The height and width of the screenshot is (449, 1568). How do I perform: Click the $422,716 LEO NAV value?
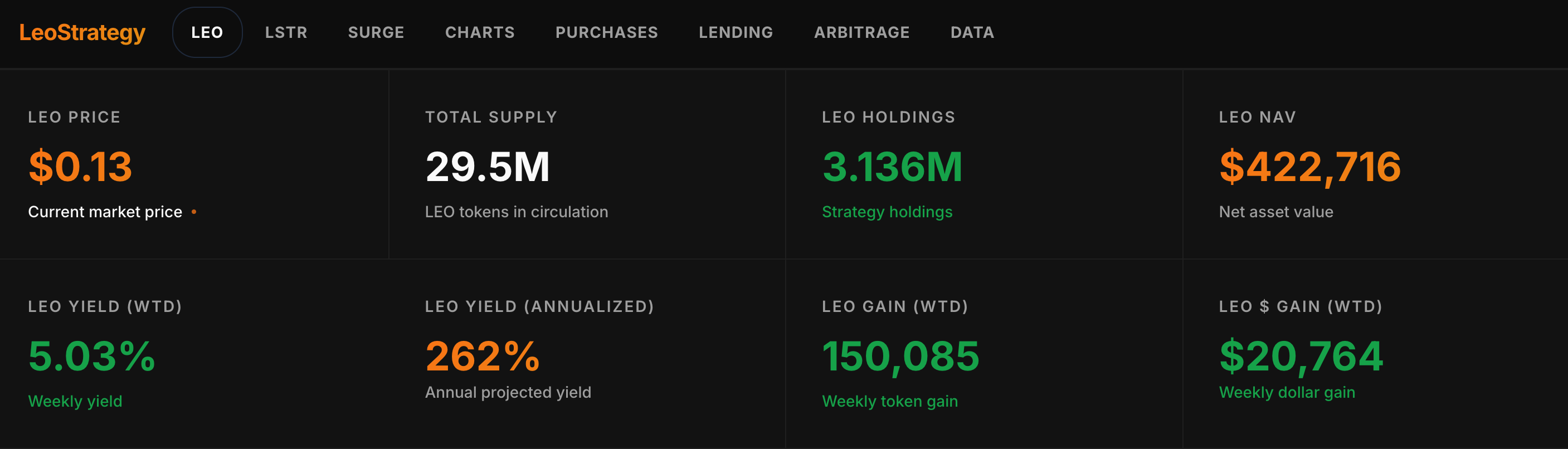click(1310, 167)
